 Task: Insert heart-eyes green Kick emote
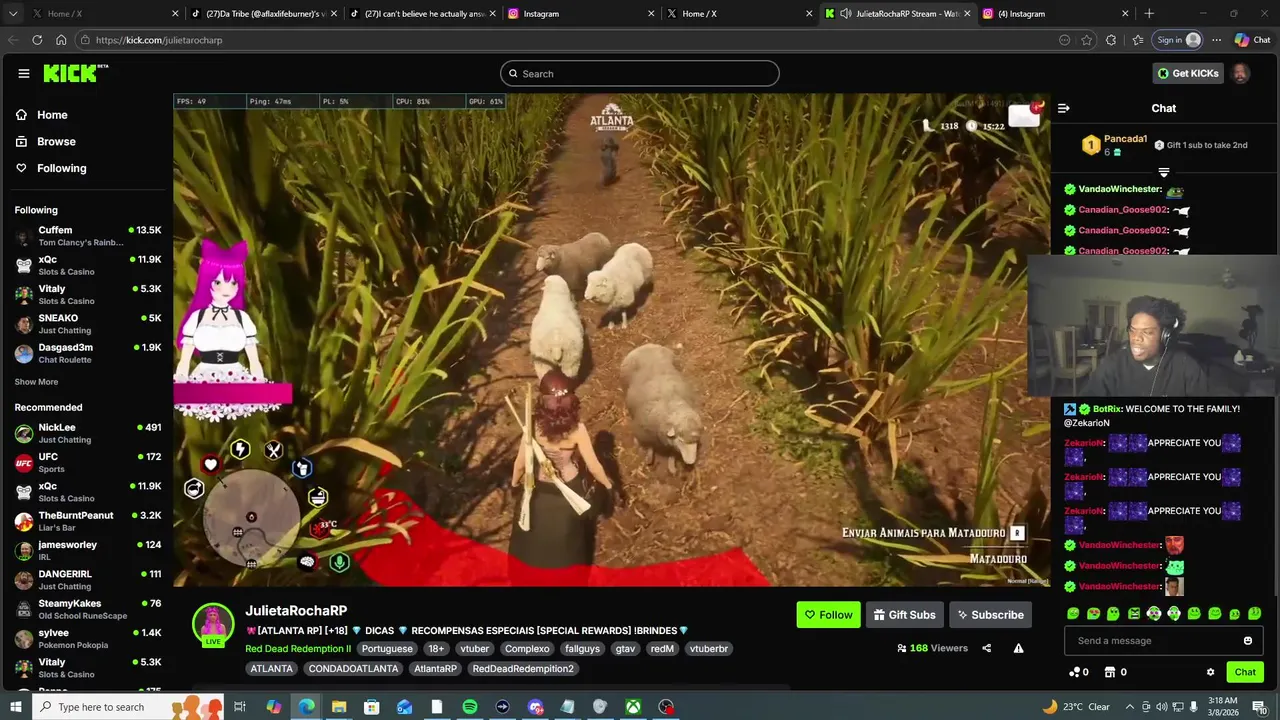[x=1093, y=614]
